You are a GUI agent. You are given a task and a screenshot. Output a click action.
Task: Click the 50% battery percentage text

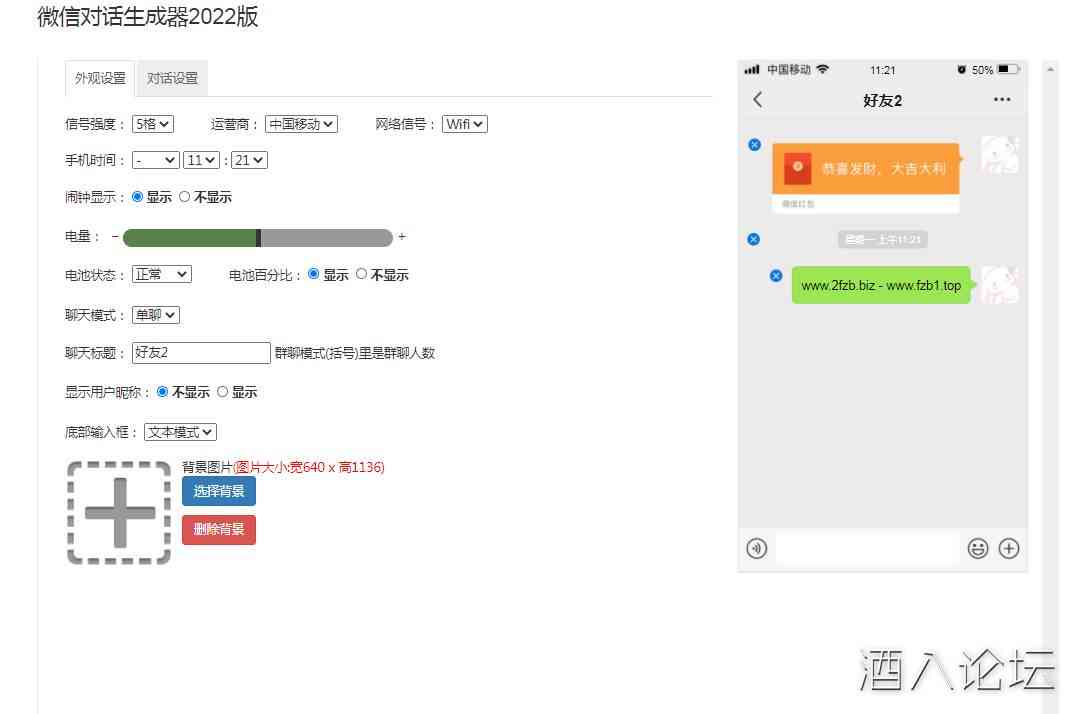[x=982, y=70]
